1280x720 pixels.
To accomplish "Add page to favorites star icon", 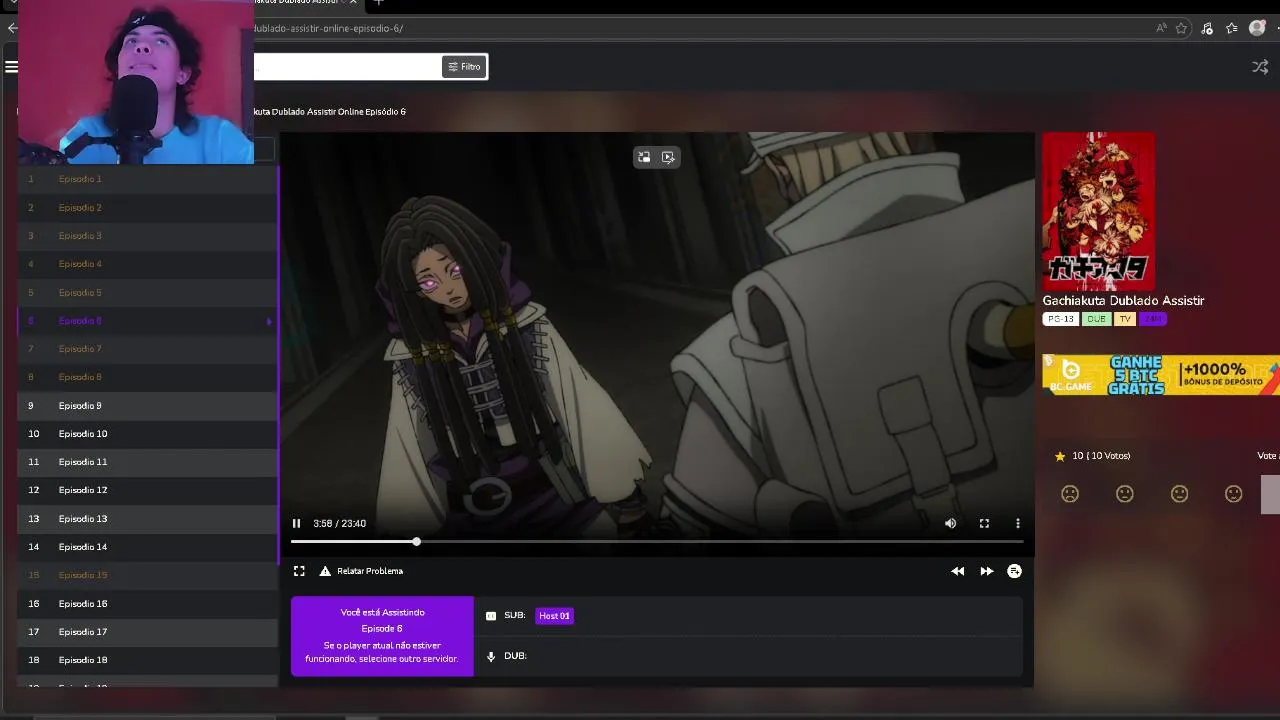I will [1182, 28].
